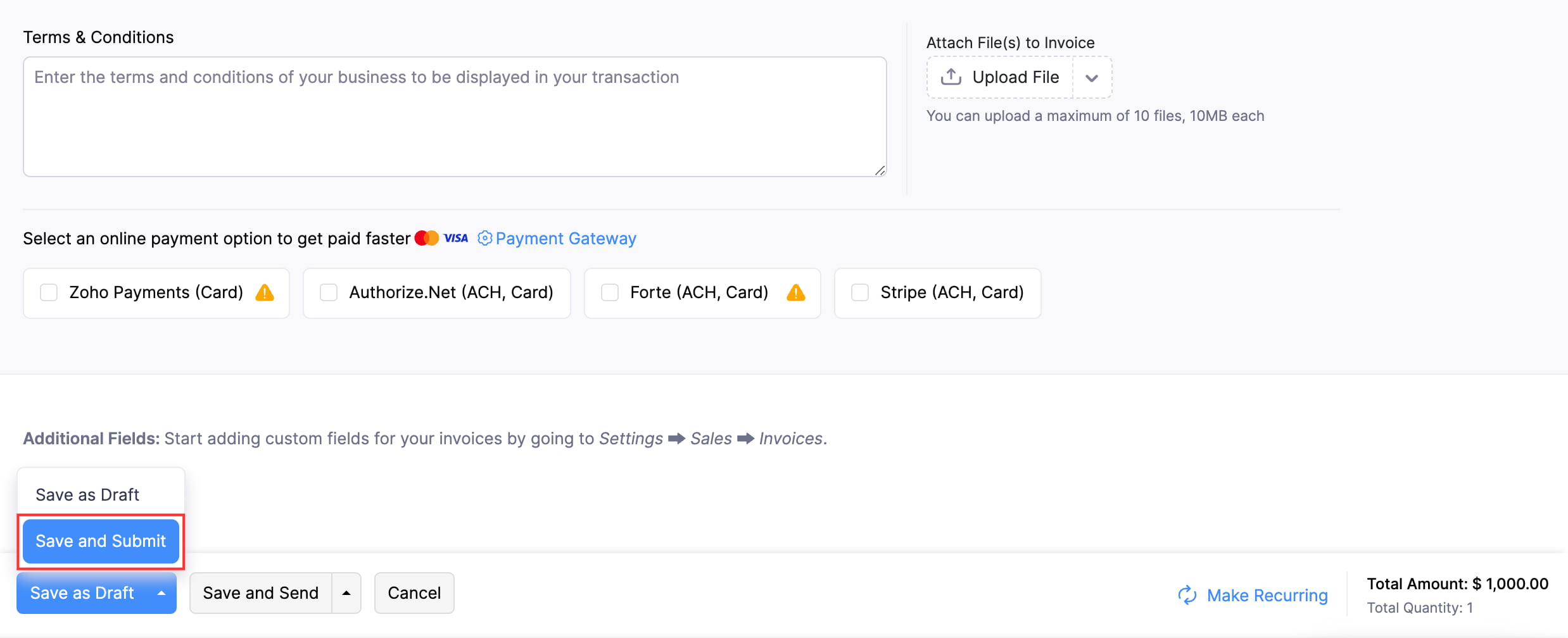Image resolution: width=1568 pixels, height=638 pixels.
Task: Click Make Recurring
Action: [1268, 595]
